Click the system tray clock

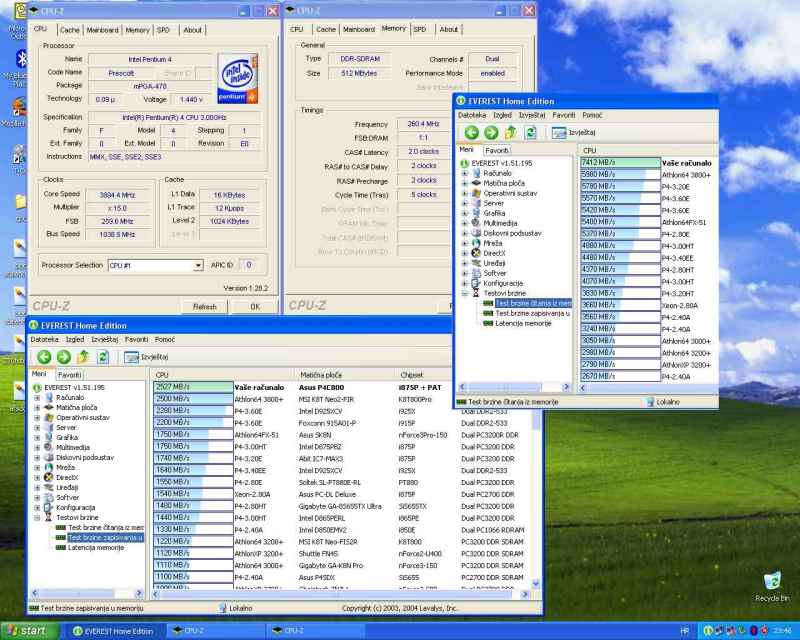(x=783, y=631)
